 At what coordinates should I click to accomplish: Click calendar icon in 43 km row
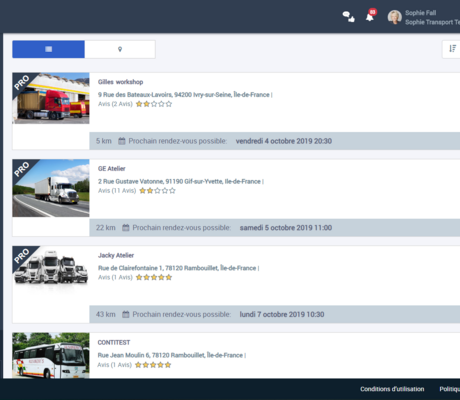click(126, 314)
